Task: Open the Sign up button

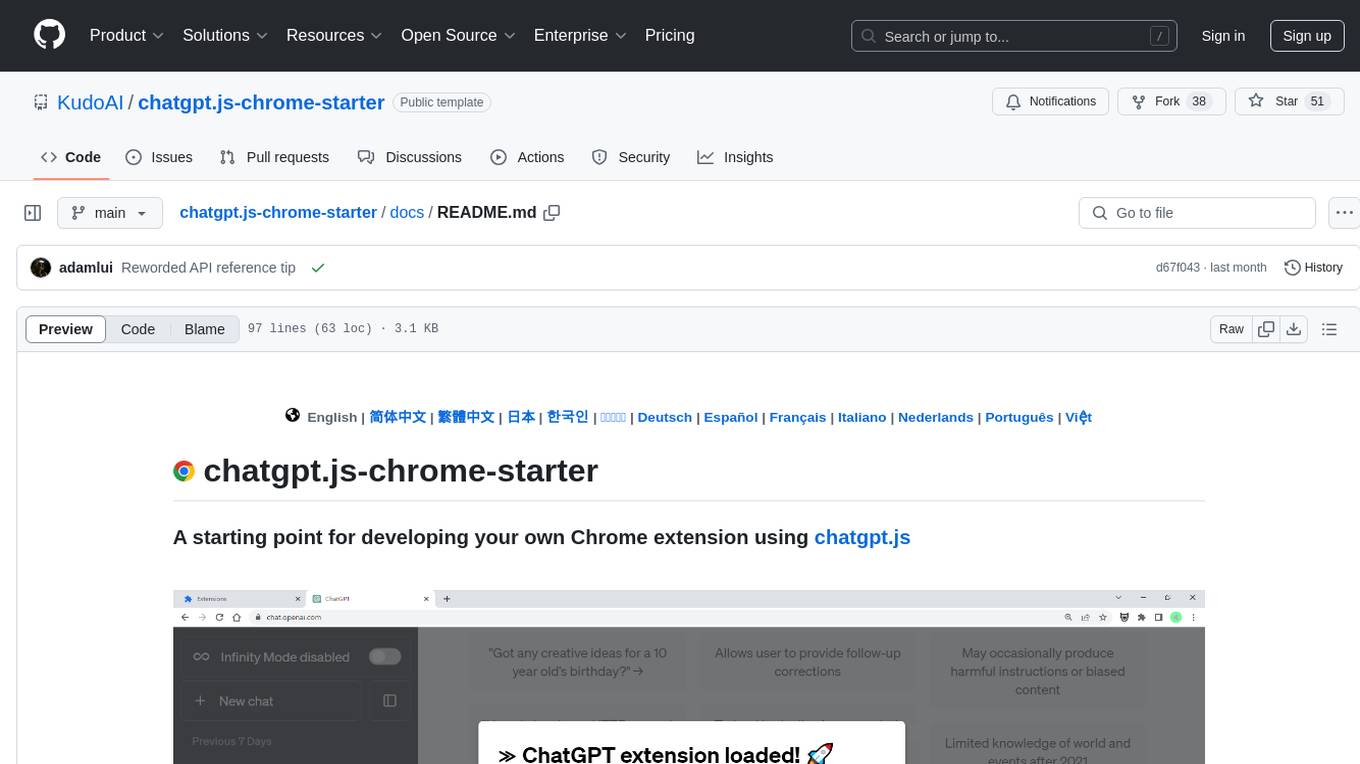Action: click(x=1307, y=36)
